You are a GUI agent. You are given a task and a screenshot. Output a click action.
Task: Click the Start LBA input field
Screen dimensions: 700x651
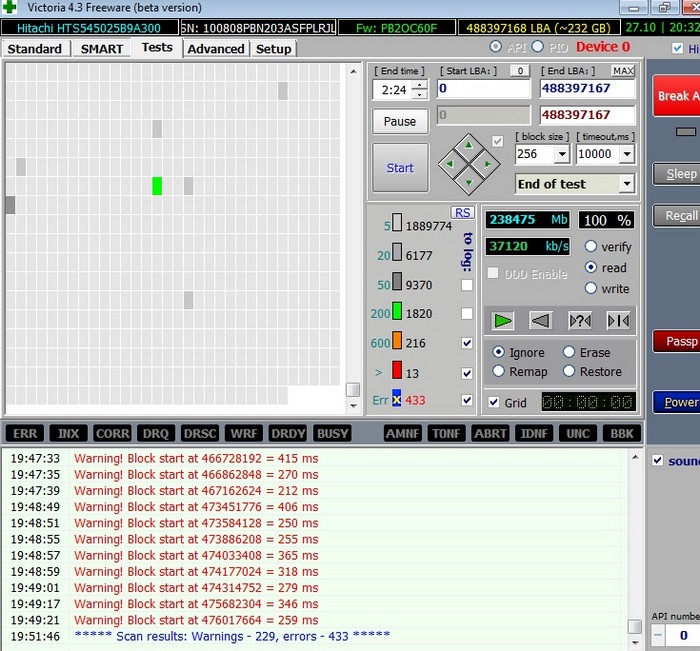[x=483, y=89]
